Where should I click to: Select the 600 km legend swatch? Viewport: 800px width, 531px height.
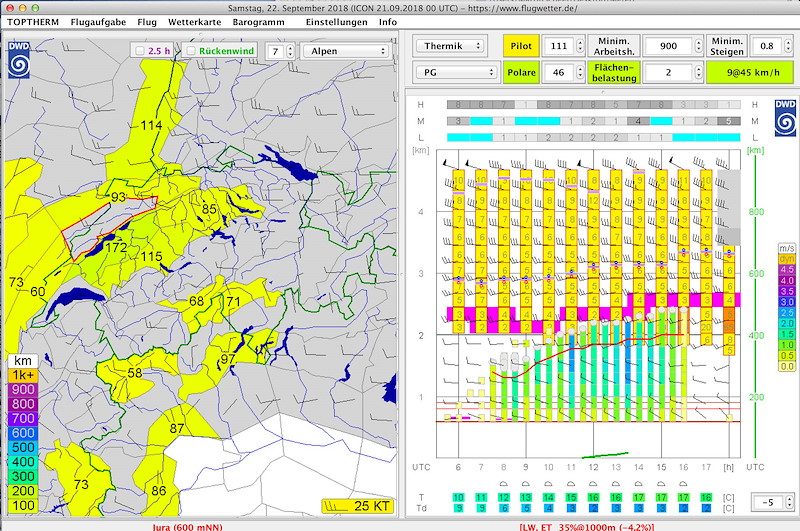coord(22,433)
